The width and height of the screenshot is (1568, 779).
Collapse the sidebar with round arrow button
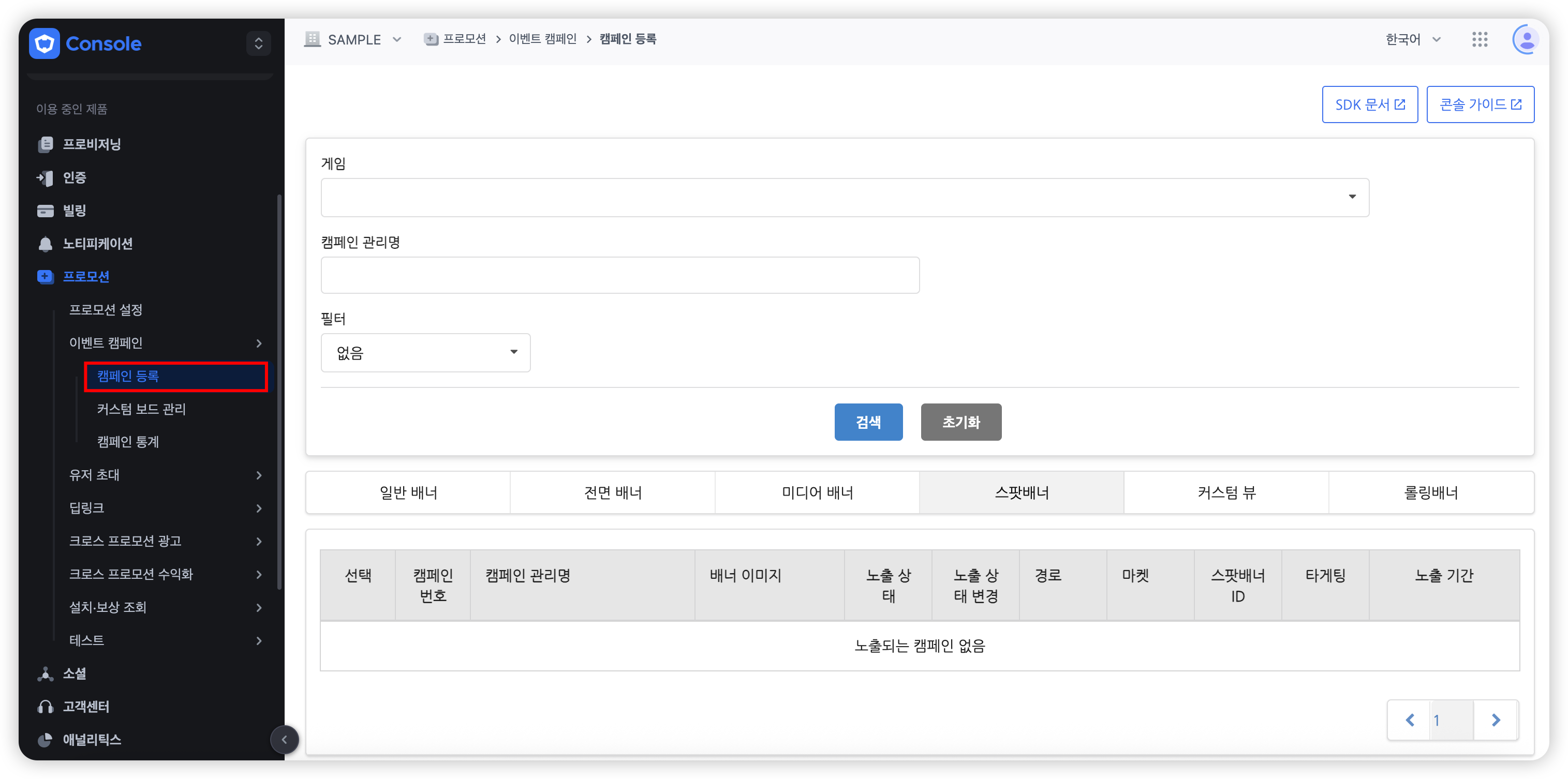284,740
